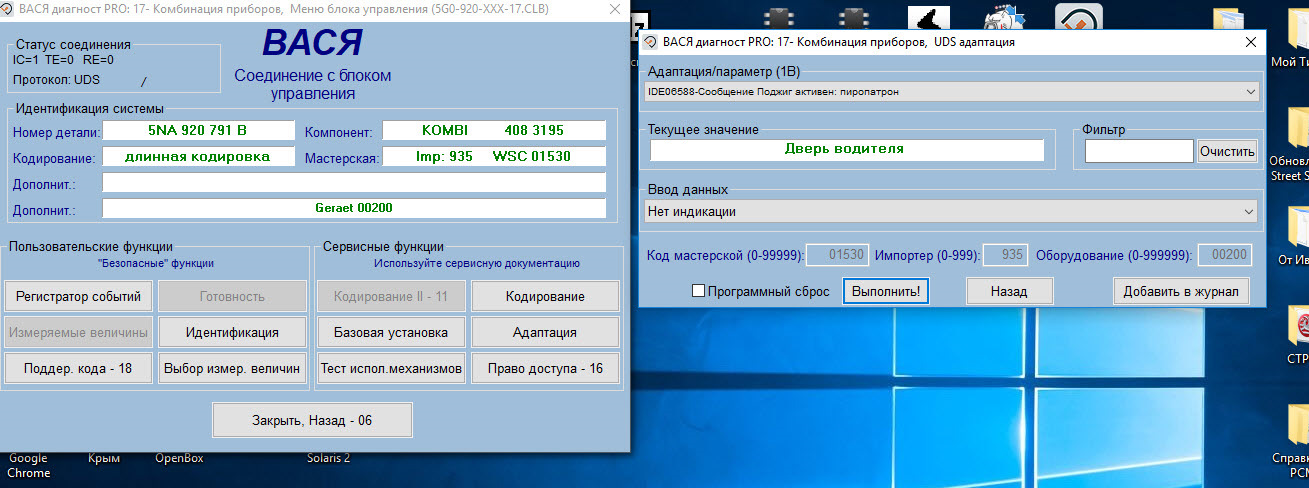Click the Идентификация button
This screenshot has height=488, width=1309.
(x=232, y=332)
